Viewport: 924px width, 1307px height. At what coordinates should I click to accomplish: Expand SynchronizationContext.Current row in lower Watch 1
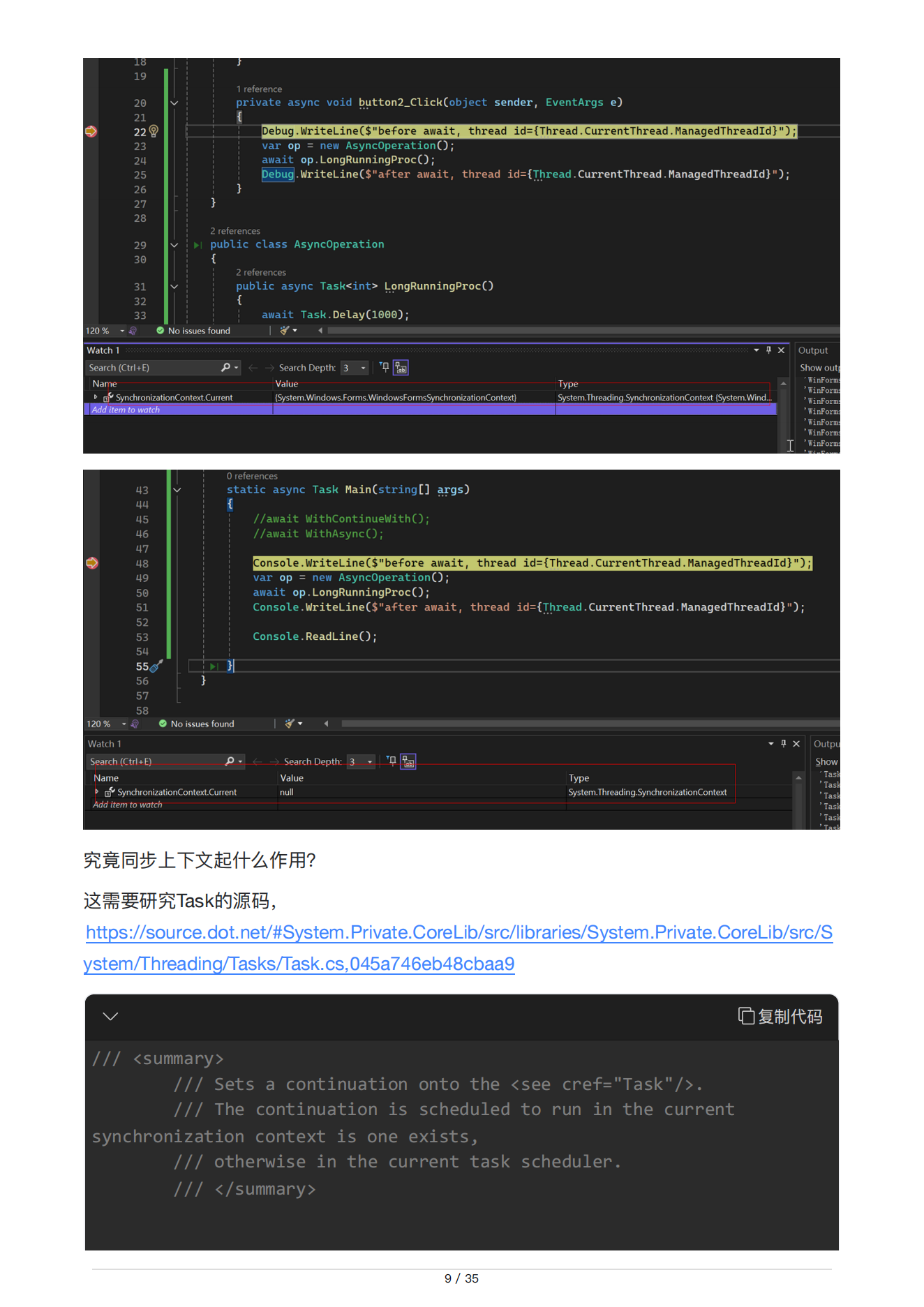tap(97, 792)
